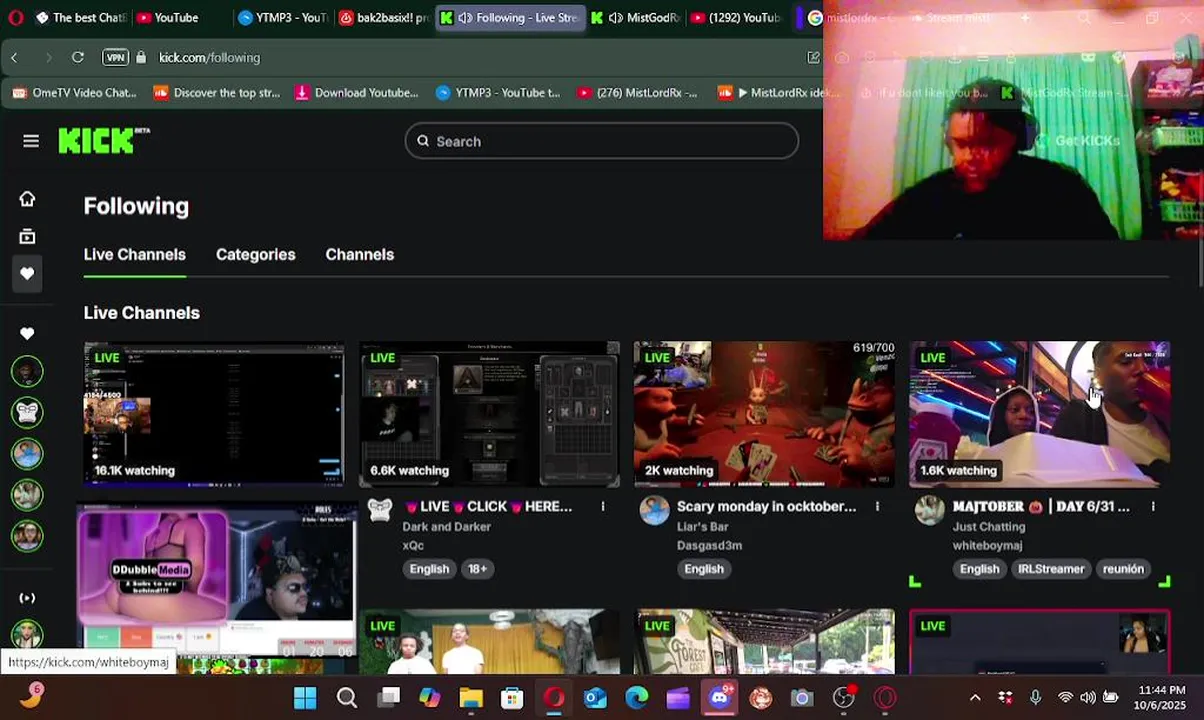
Task: Launch Microsoft Edge from taskbar
Action: 636,698
